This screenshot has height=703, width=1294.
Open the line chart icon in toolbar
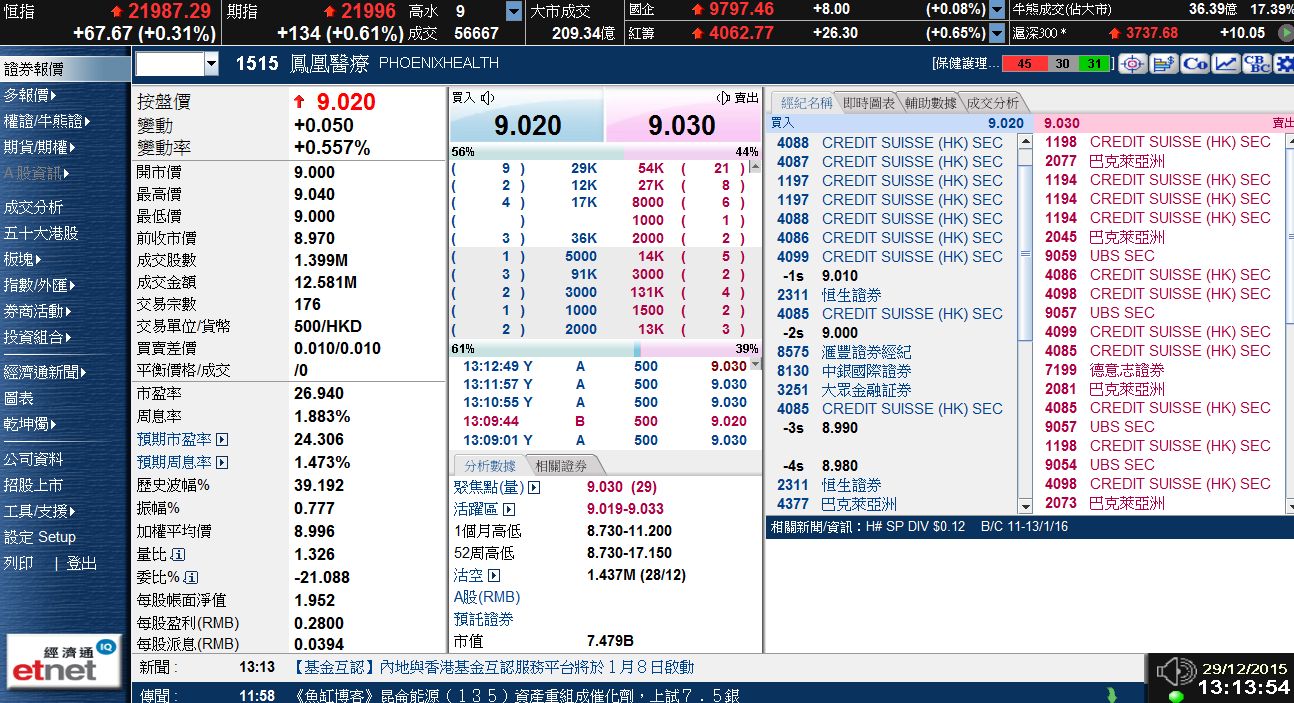1226,64
